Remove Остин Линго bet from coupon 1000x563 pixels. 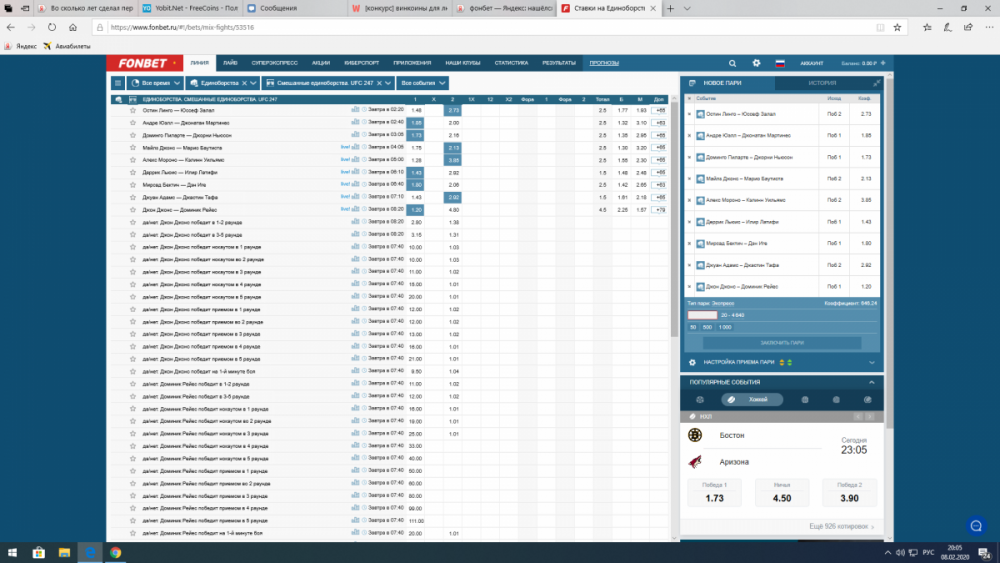coord(689,114)
